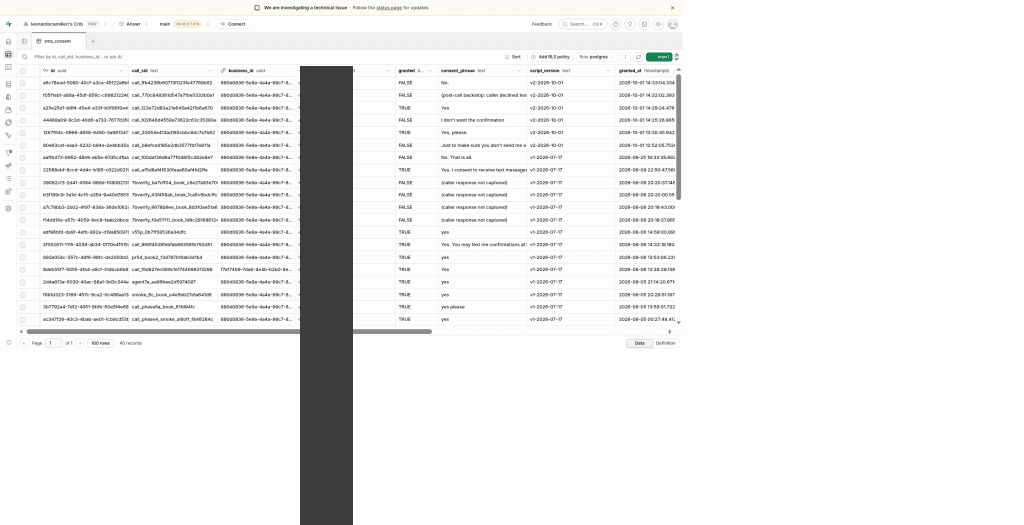This screenshot has width=1024, height=525.
Task: Click the Connect button
Action: [x=232, y=24]
